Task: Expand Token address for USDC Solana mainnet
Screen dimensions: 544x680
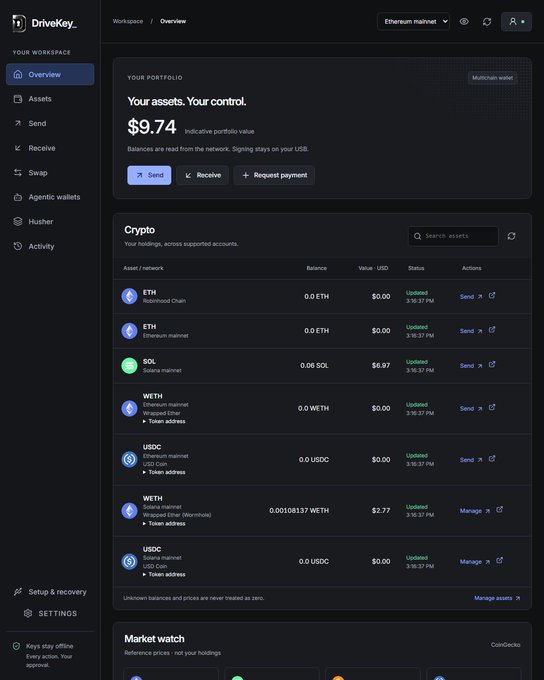Action: coord(164,574)
